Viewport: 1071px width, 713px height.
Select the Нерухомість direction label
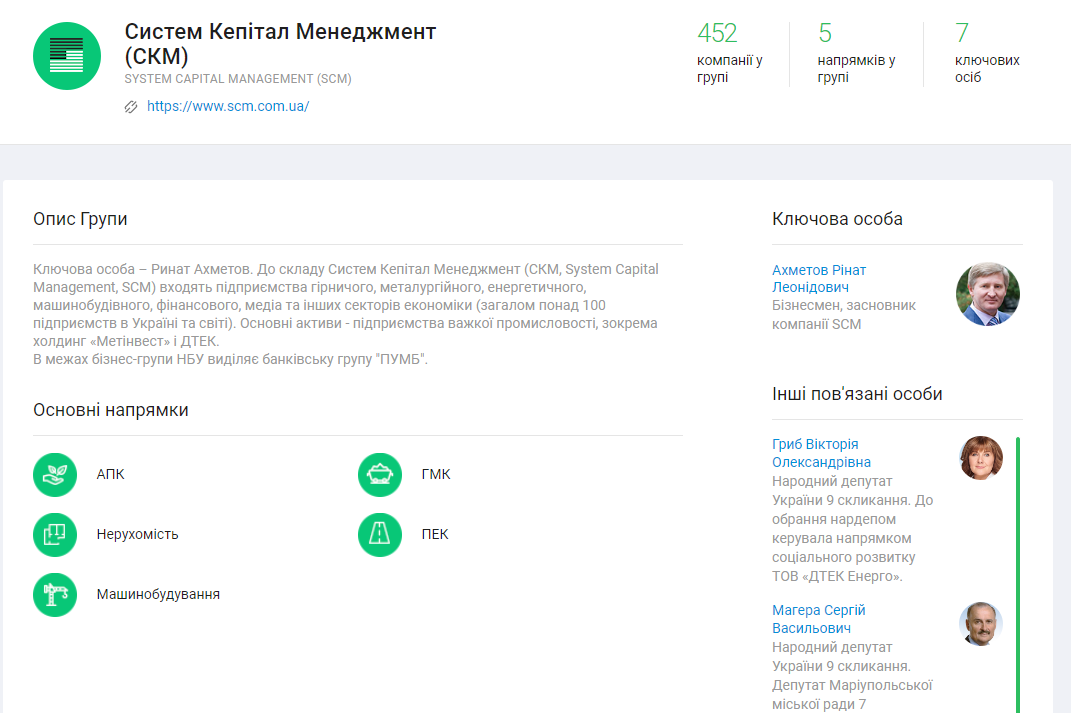tap(137, 534)
